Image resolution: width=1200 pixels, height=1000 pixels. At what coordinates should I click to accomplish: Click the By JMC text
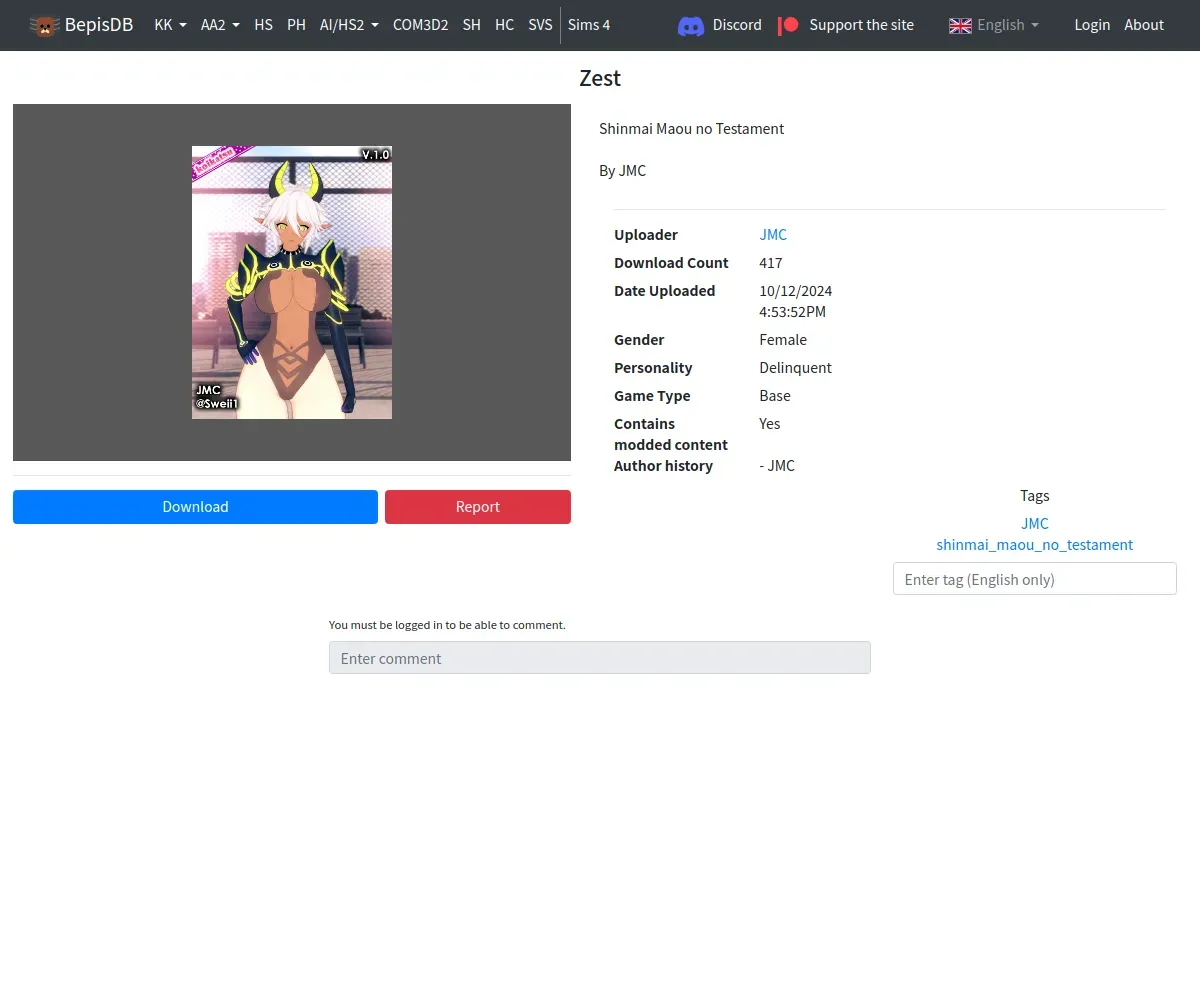pyautogui.click(x=623, y=171)
